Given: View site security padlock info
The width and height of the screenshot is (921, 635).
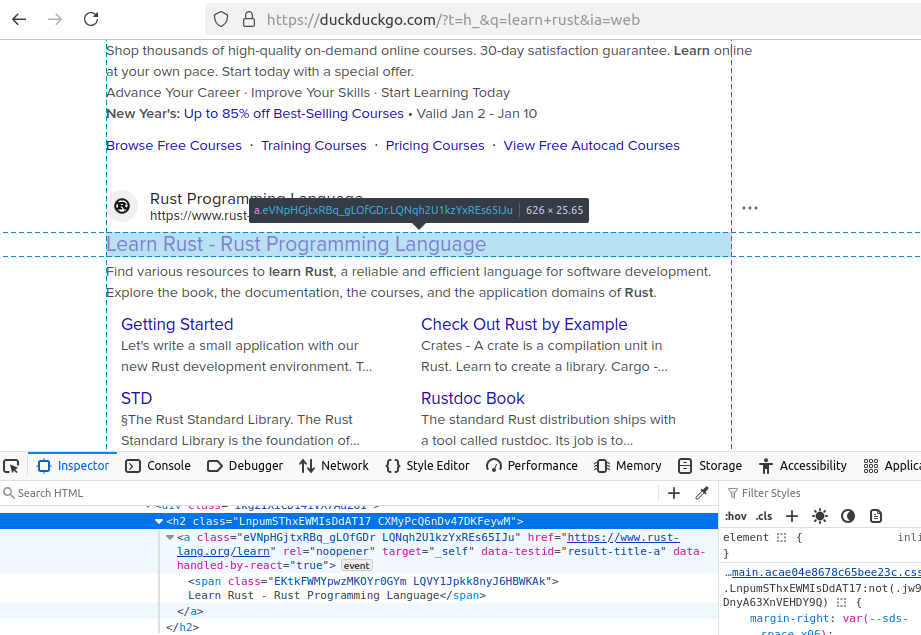Looking at the screenshot, I should [x=249, y=19].
